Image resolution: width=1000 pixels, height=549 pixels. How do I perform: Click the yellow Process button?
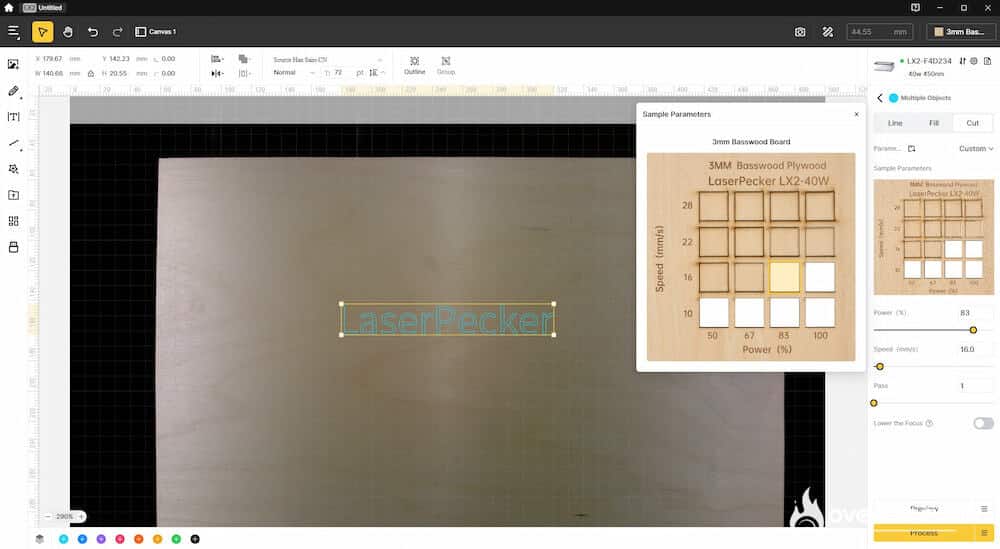coord(923,533)
